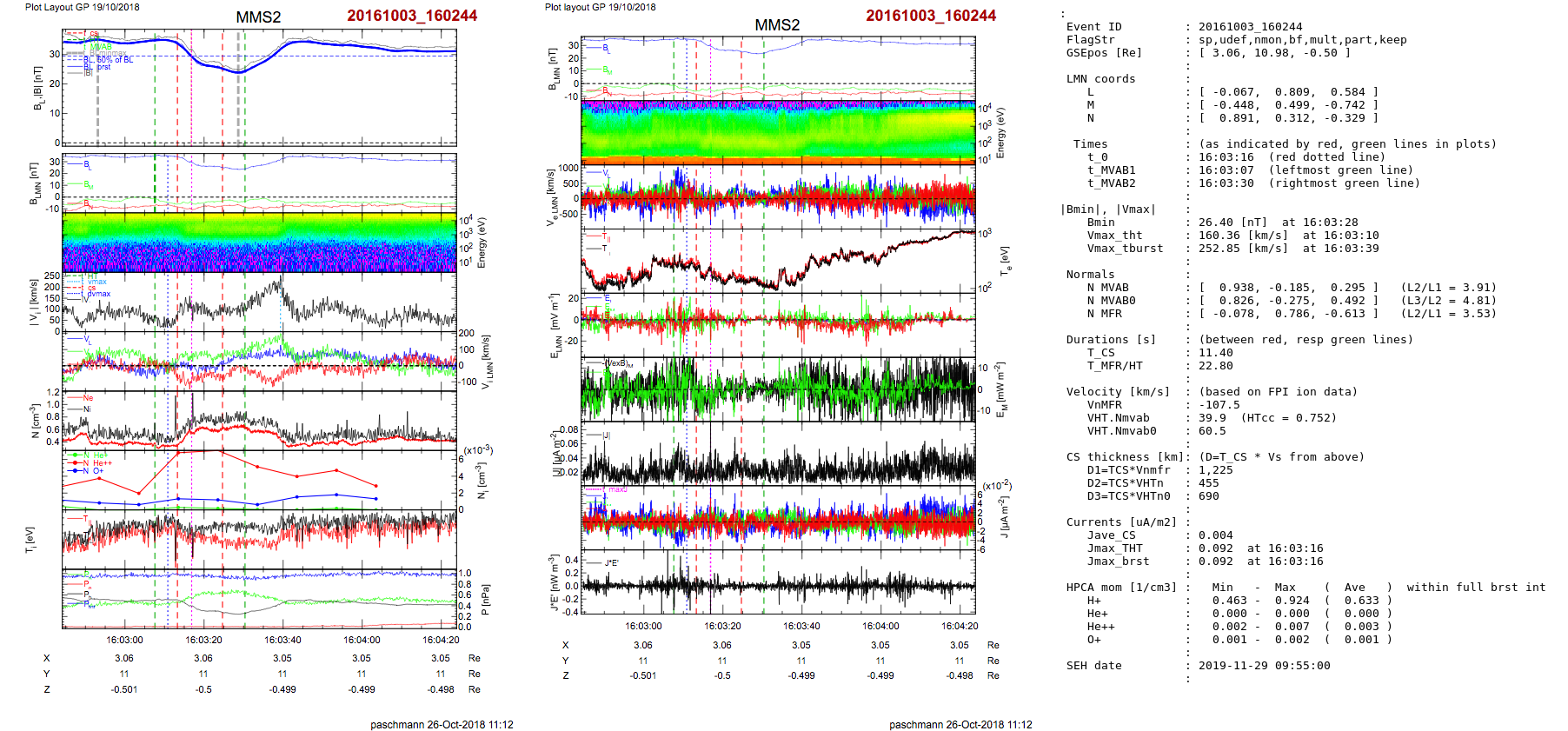Screen dimensions: 1568x731
Task: Click the D1=TCS*Vnmfr thickness value 1,225
Action: tap(1215, 470)
